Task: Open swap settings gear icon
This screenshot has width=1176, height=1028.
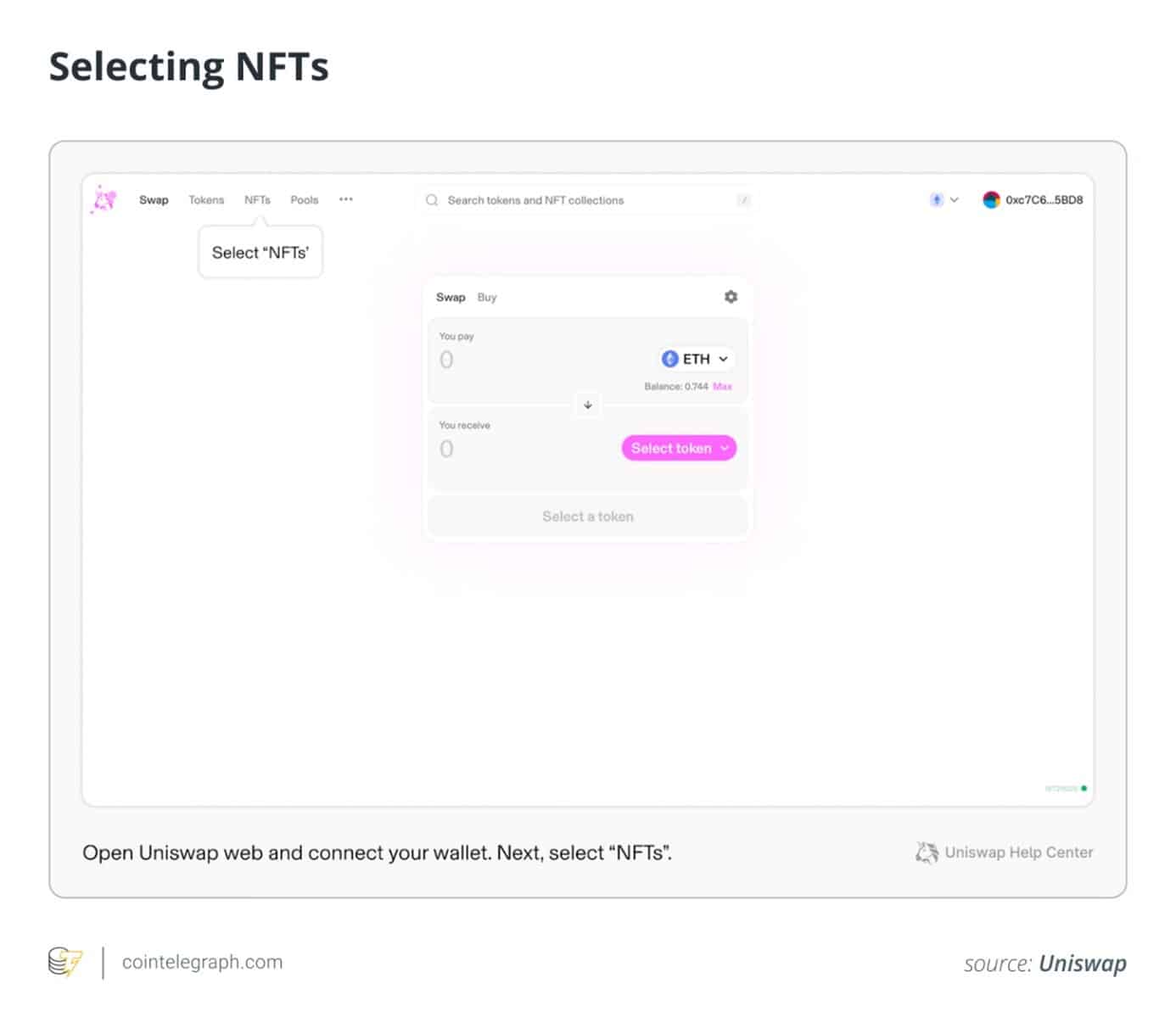Action: pyautogui.click(x=731, y=297)
